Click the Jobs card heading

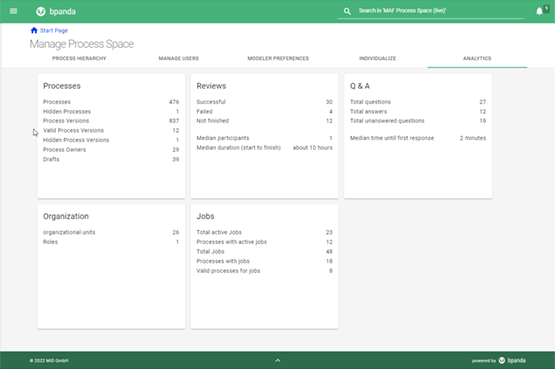pos(205,216)
